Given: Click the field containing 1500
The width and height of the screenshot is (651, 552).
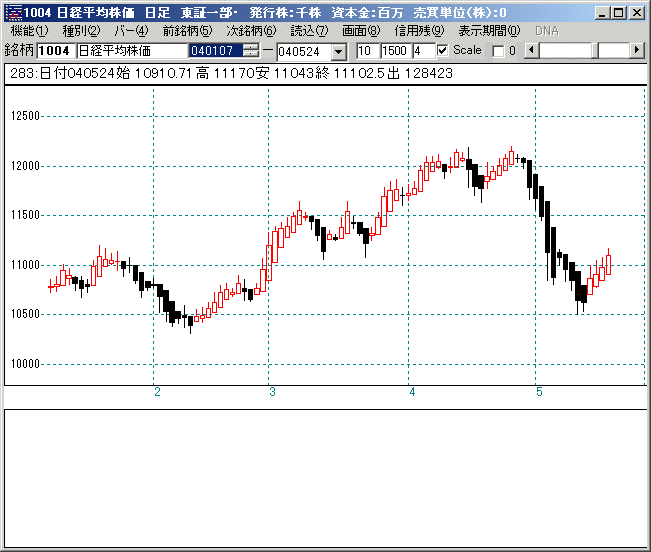Looking at the screenshot, I should point(396,51).
